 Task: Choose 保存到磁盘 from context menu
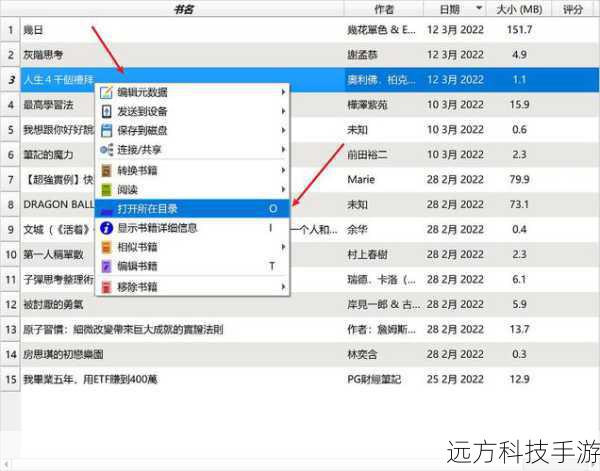[x=192, y=130]
